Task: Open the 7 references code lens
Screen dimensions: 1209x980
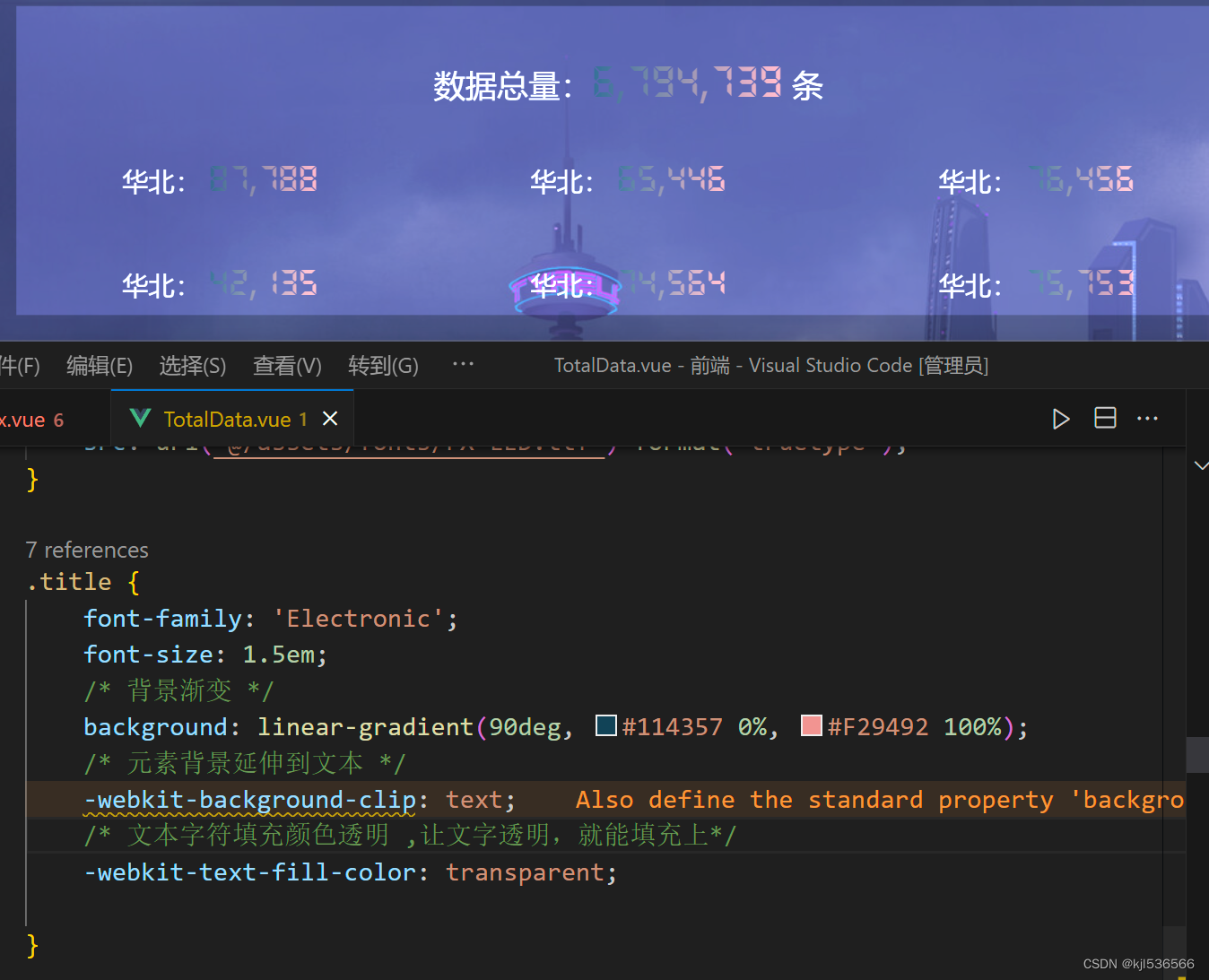Action: [x=87, y=550]
